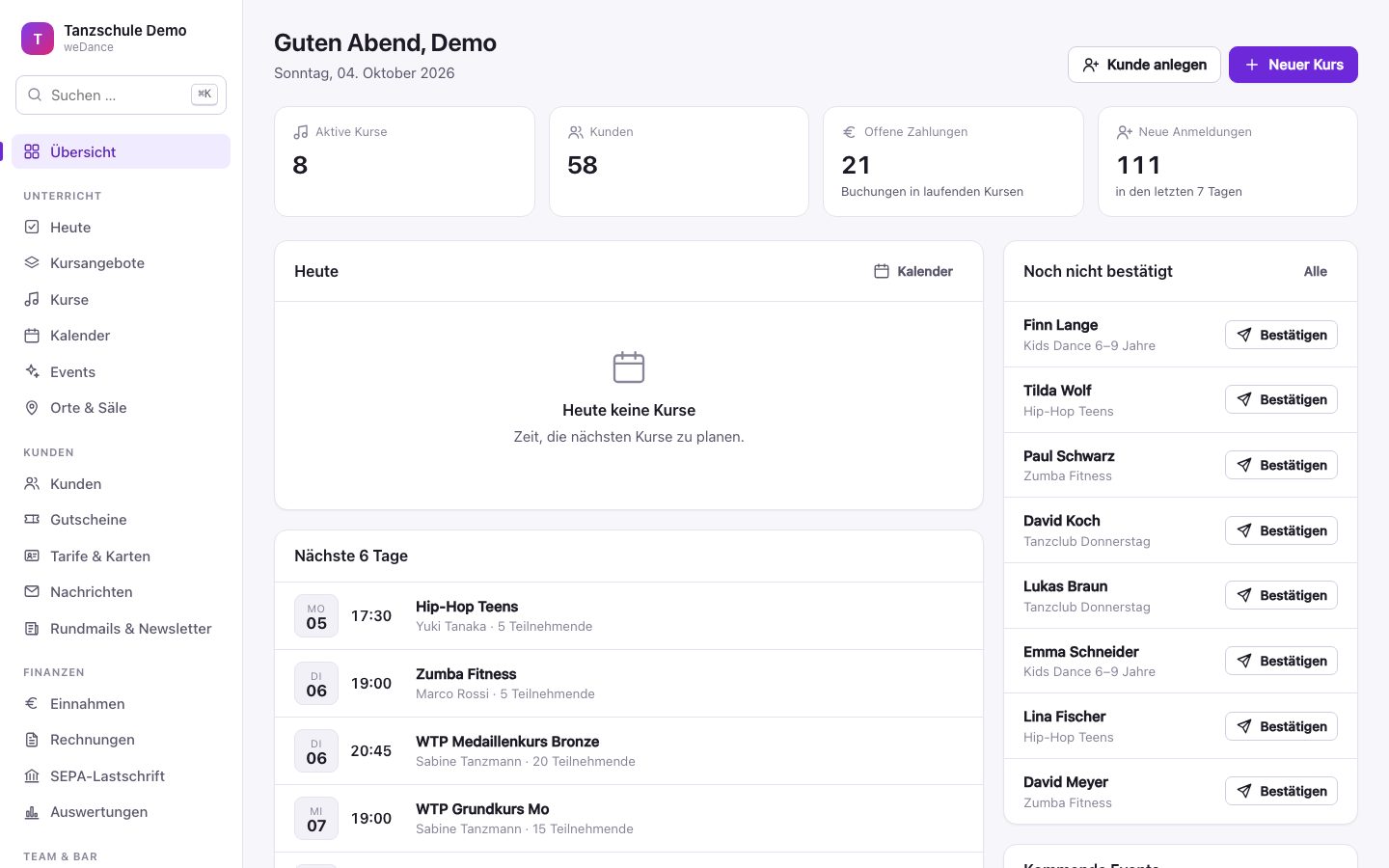Click the Übersicht grid icon
This screenshot has width=1389, height=868.
[x=32, y=151]
